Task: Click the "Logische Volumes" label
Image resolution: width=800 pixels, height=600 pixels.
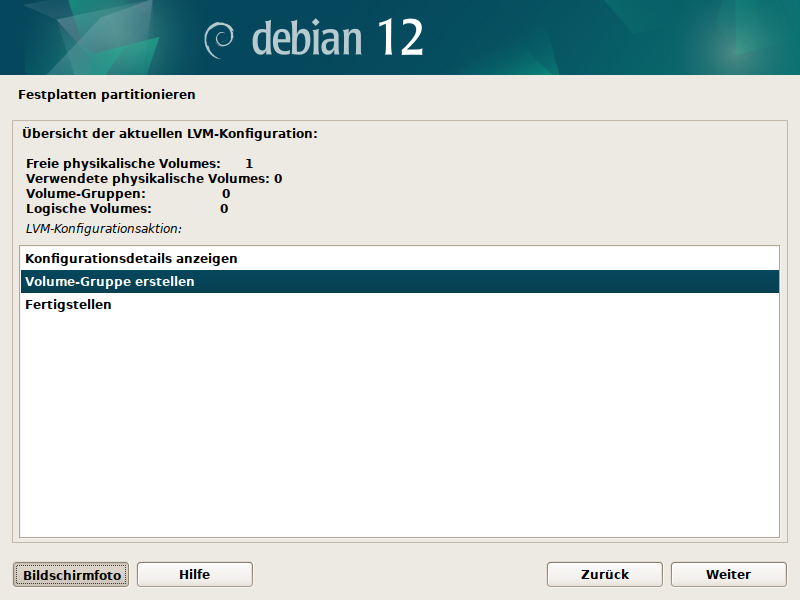Action: point(88,209)
